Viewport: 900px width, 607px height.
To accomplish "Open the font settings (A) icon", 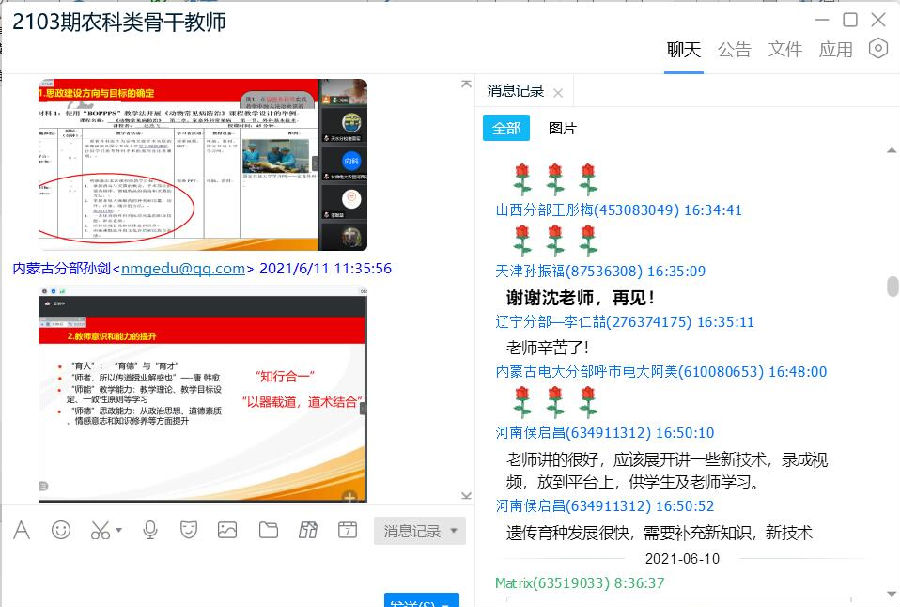I will (21, 530).
